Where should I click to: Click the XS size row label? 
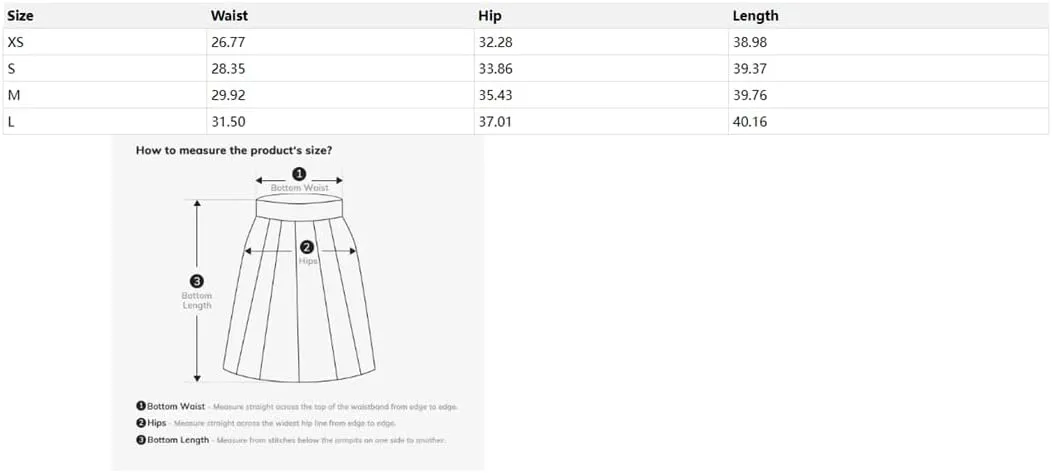pyautogui.click(x=15, y=42)
